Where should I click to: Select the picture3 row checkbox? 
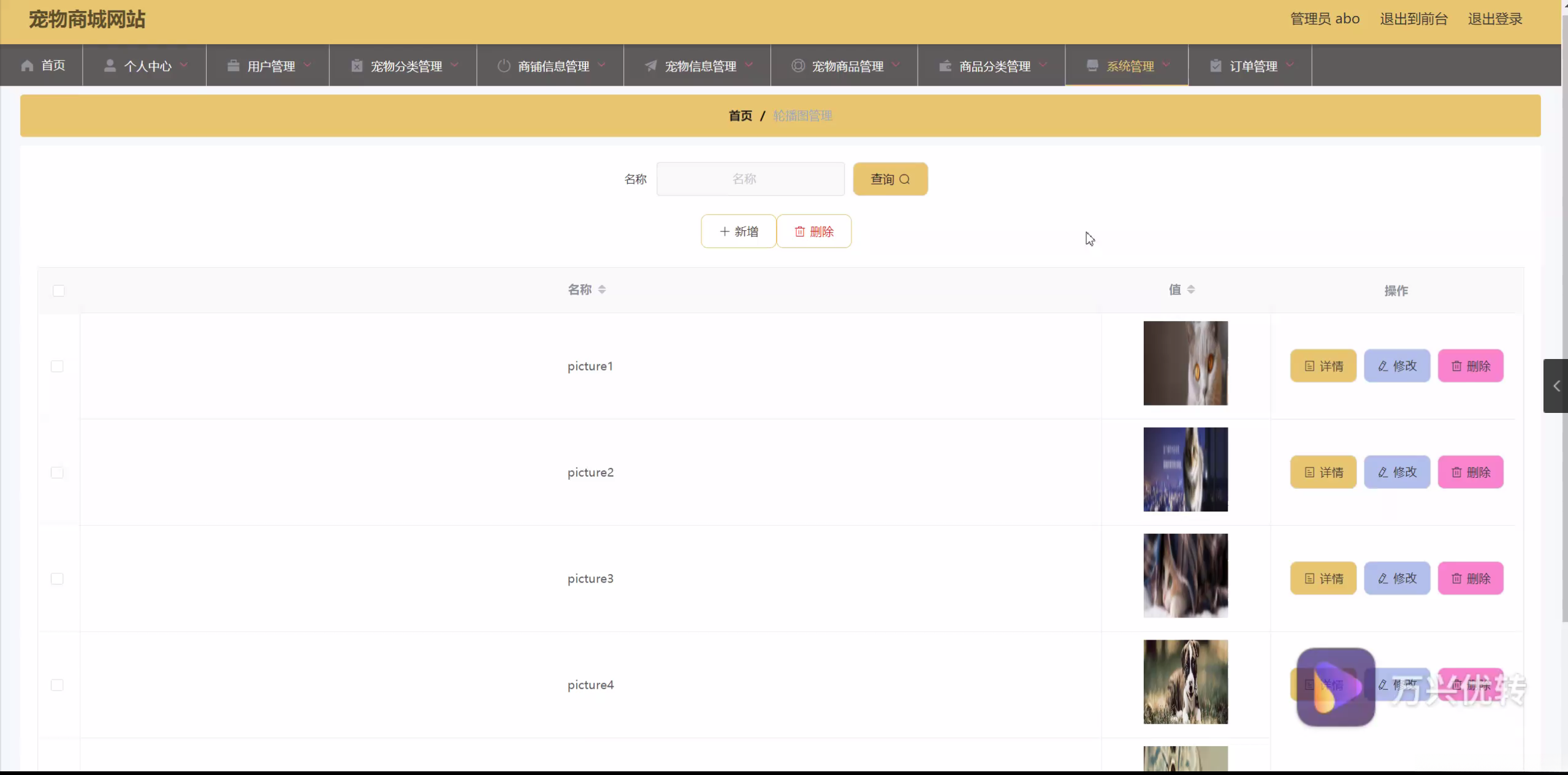tap(57, 579)
